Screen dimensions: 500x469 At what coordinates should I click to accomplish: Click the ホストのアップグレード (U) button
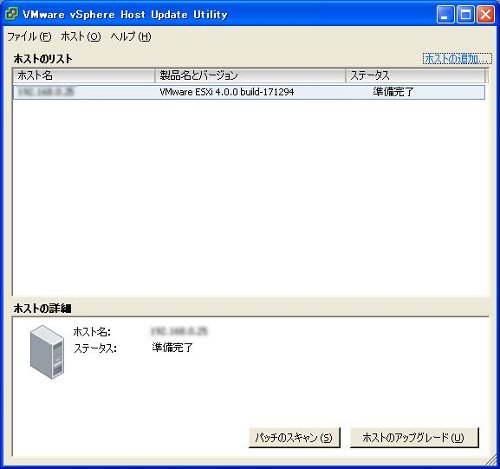414,437
